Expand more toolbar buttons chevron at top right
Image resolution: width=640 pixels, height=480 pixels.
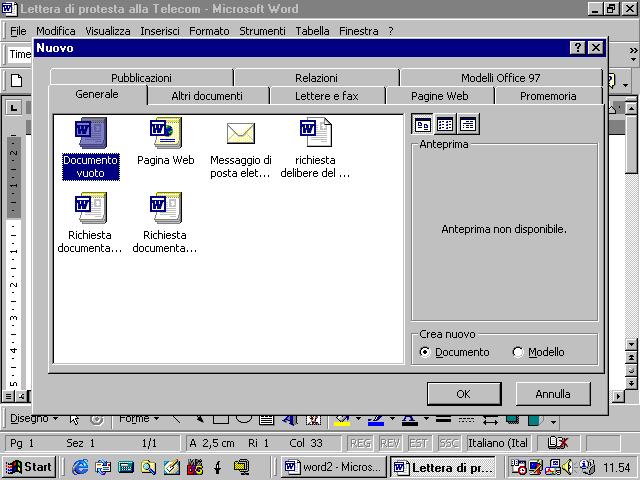(633, 53)
